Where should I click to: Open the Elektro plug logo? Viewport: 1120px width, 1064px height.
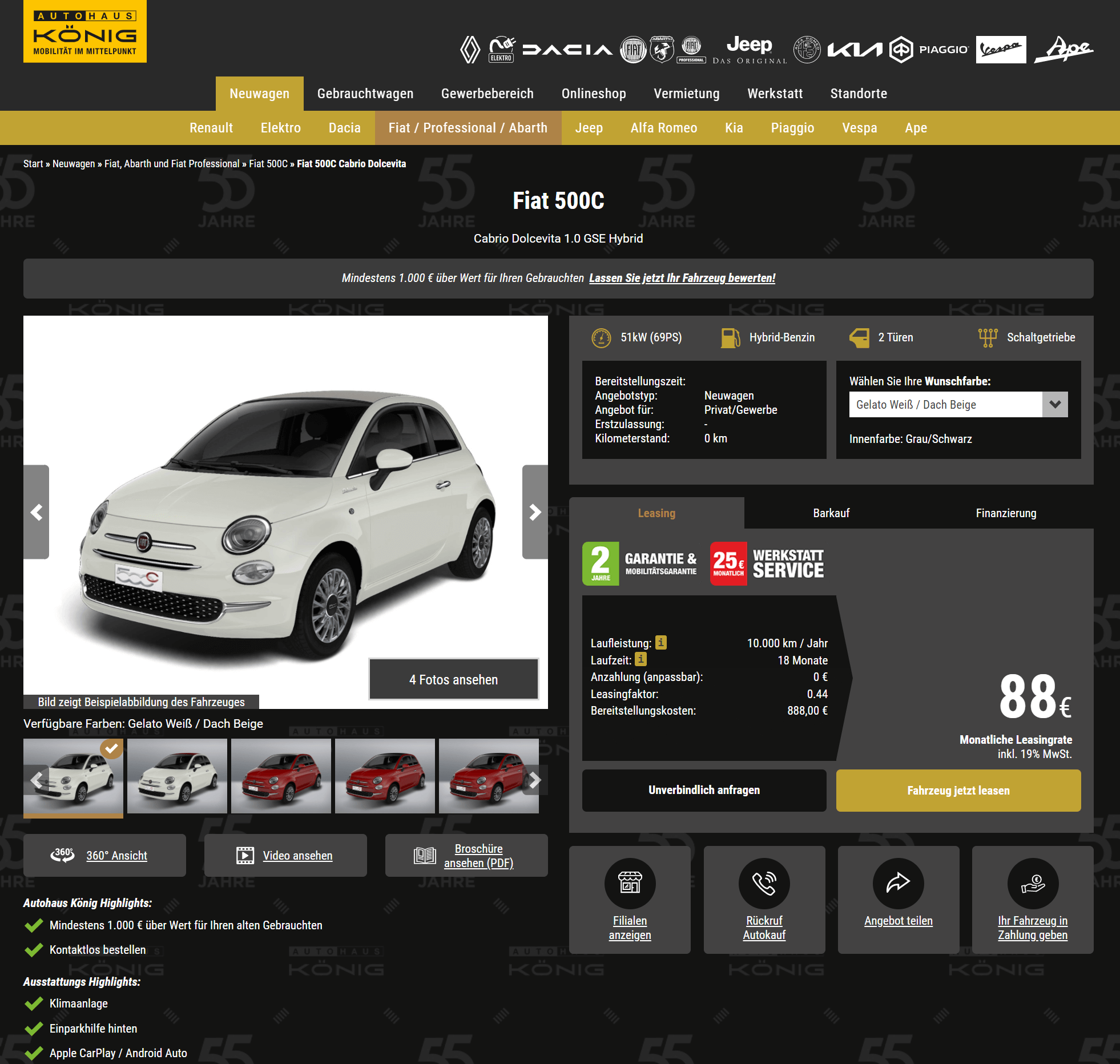coord(502,50)
